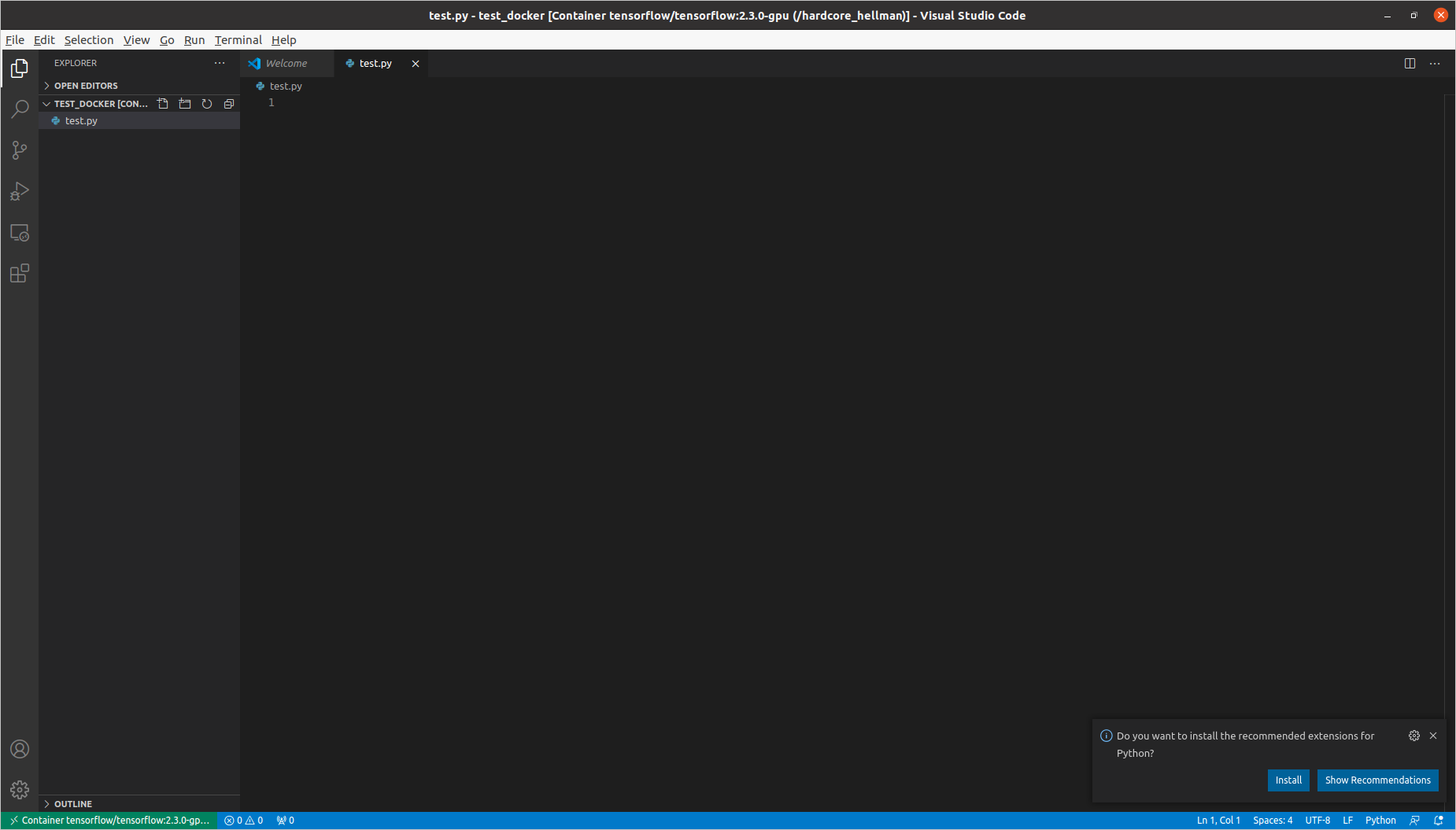The width and height of the screenshot is (1456, 830).
Task: Click the forwarded ports indicator in status bar
Action: [286, 821]
